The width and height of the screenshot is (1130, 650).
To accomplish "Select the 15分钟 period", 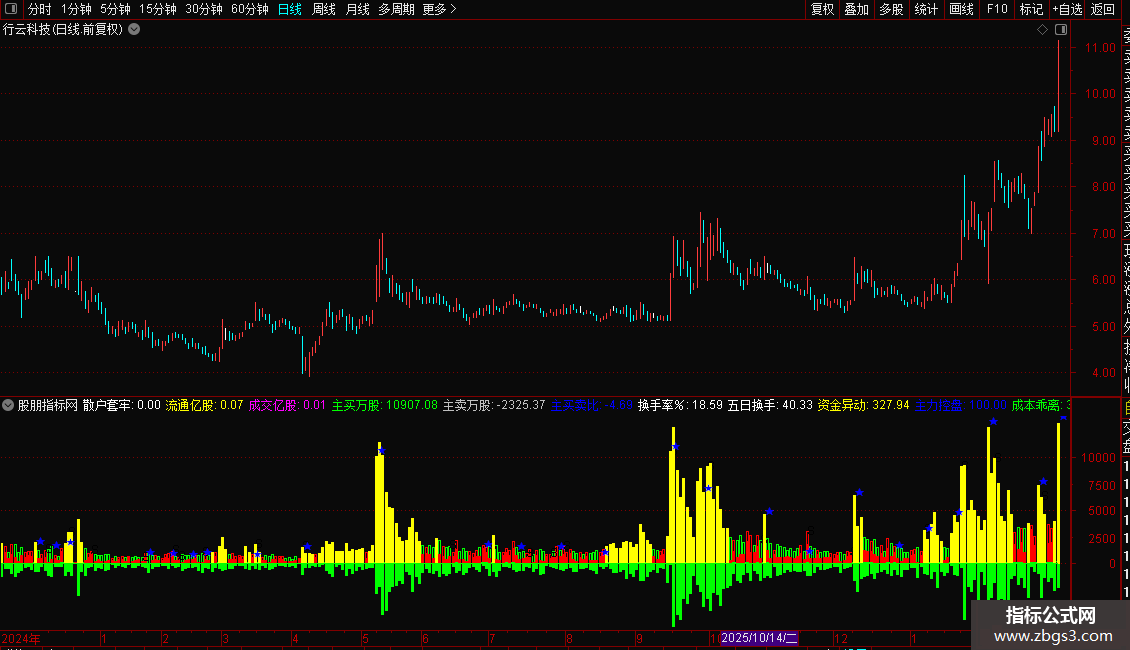I will 158,9.
